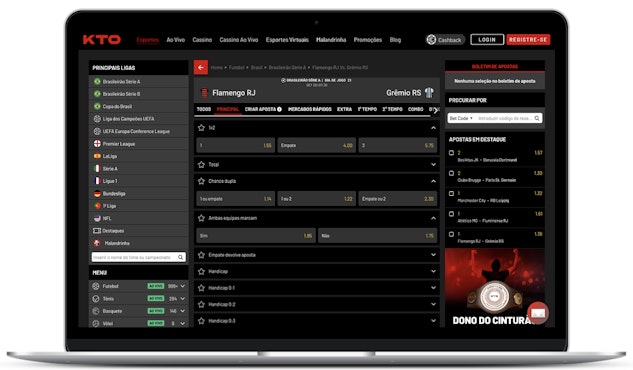The height and width of the screenshot is (370, 633).
Task: Select the Empate odds 4.00 cell
Action: coord(316,145)
